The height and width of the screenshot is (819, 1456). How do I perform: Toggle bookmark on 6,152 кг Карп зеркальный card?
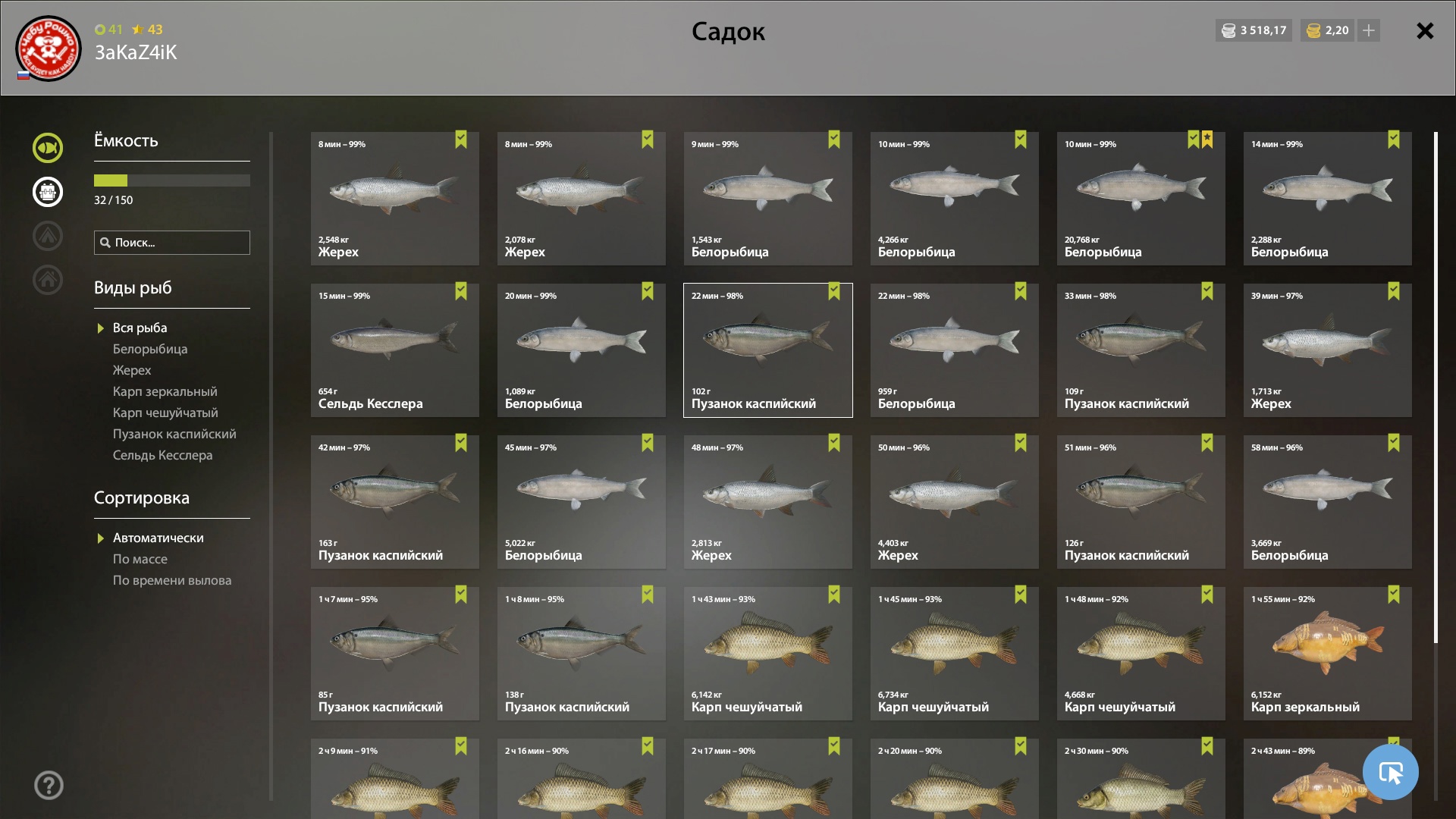point(1394,595)
